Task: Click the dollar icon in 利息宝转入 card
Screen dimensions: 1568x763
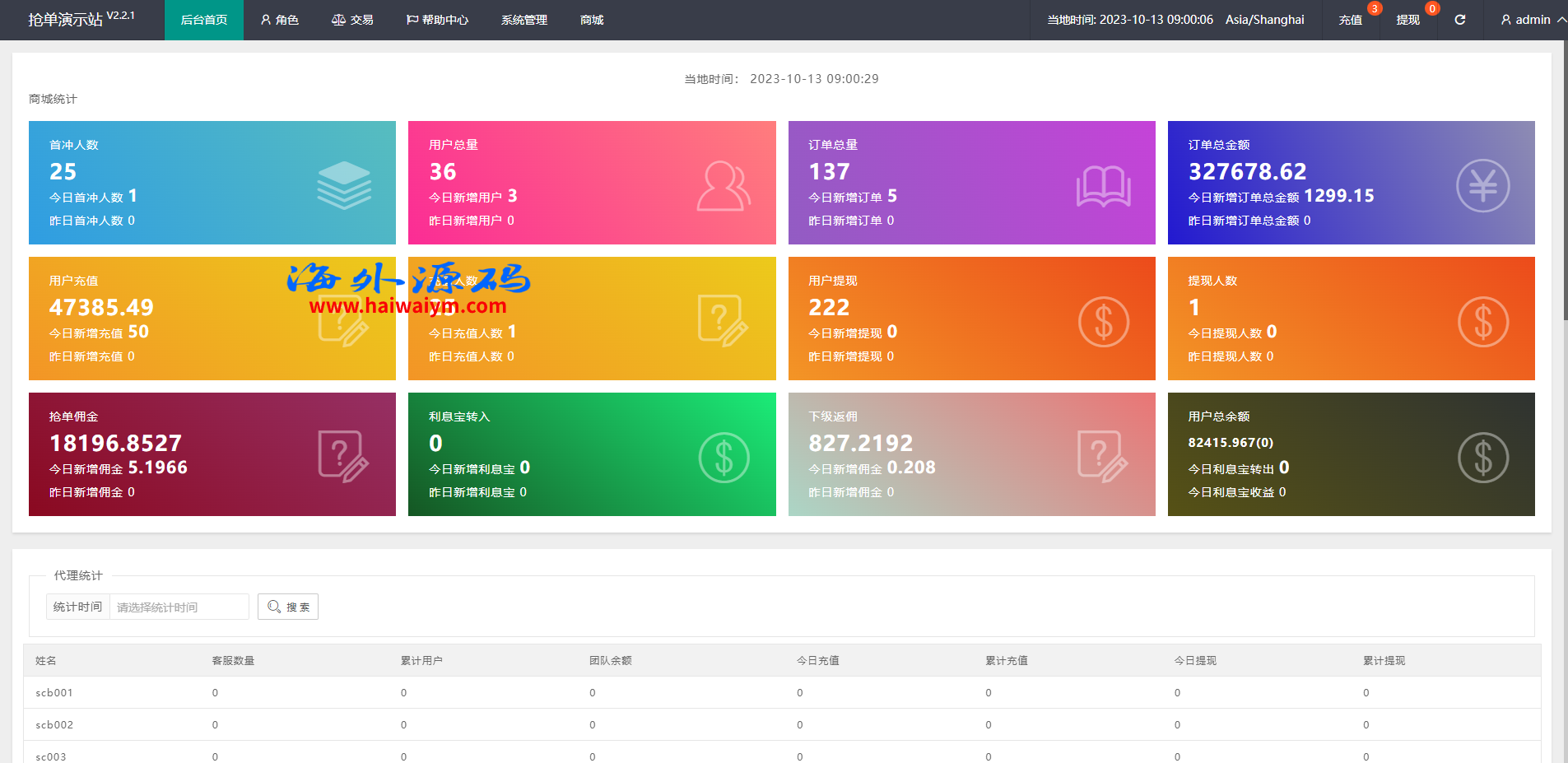Action: pos(724,458)
